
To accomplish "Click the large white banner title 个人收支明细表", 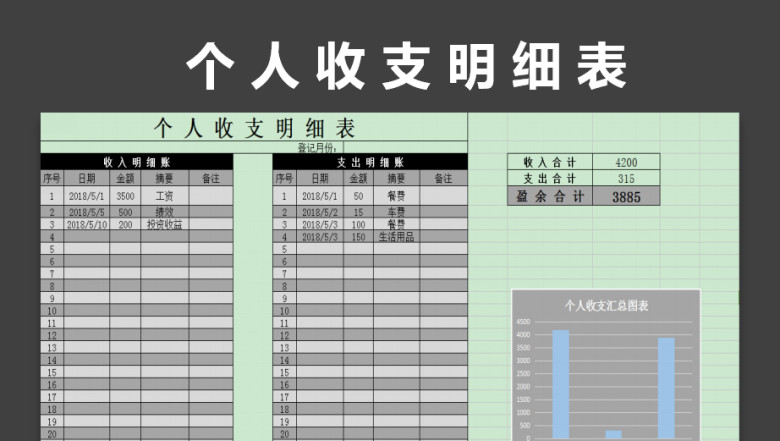I will click(406, 66).
